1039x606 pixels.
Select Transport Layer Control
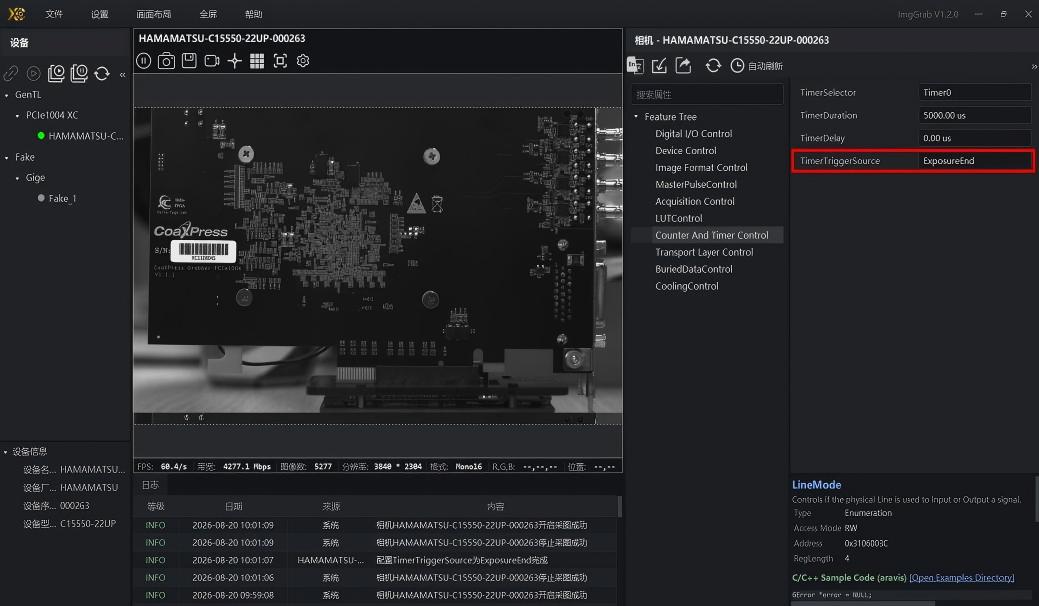coord(704,252)
